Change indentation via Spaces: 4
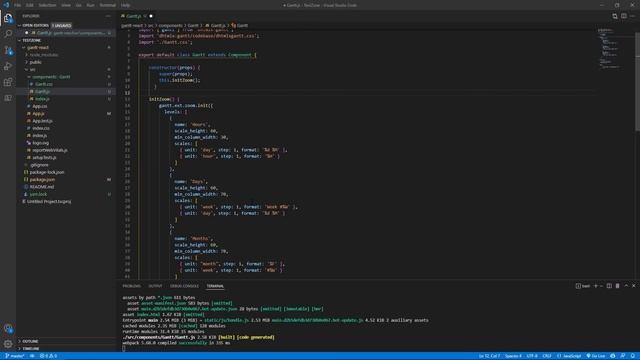640x360 pixels. pyautogui.click(x=513, y=356)
